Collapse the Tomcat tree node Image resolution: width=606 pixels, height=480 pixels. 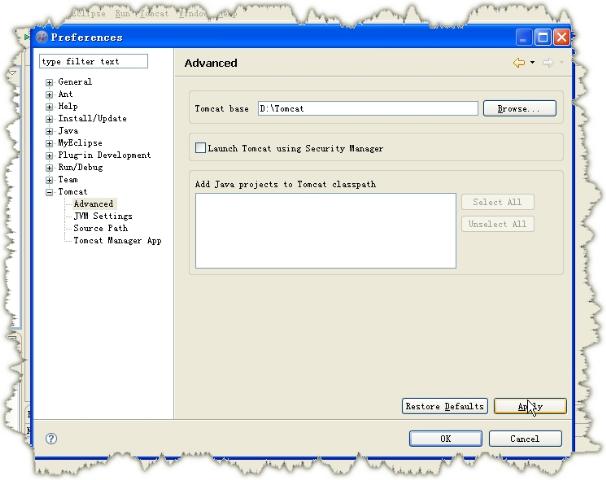click(x=49, y=192)
